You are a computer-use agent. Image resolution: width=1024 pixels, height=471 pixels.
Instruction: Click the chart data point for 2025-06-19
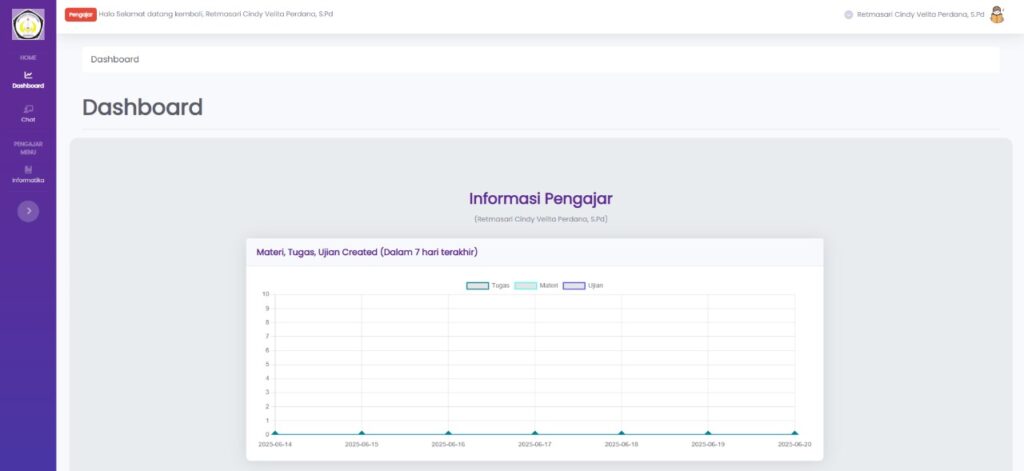[708, 434]
